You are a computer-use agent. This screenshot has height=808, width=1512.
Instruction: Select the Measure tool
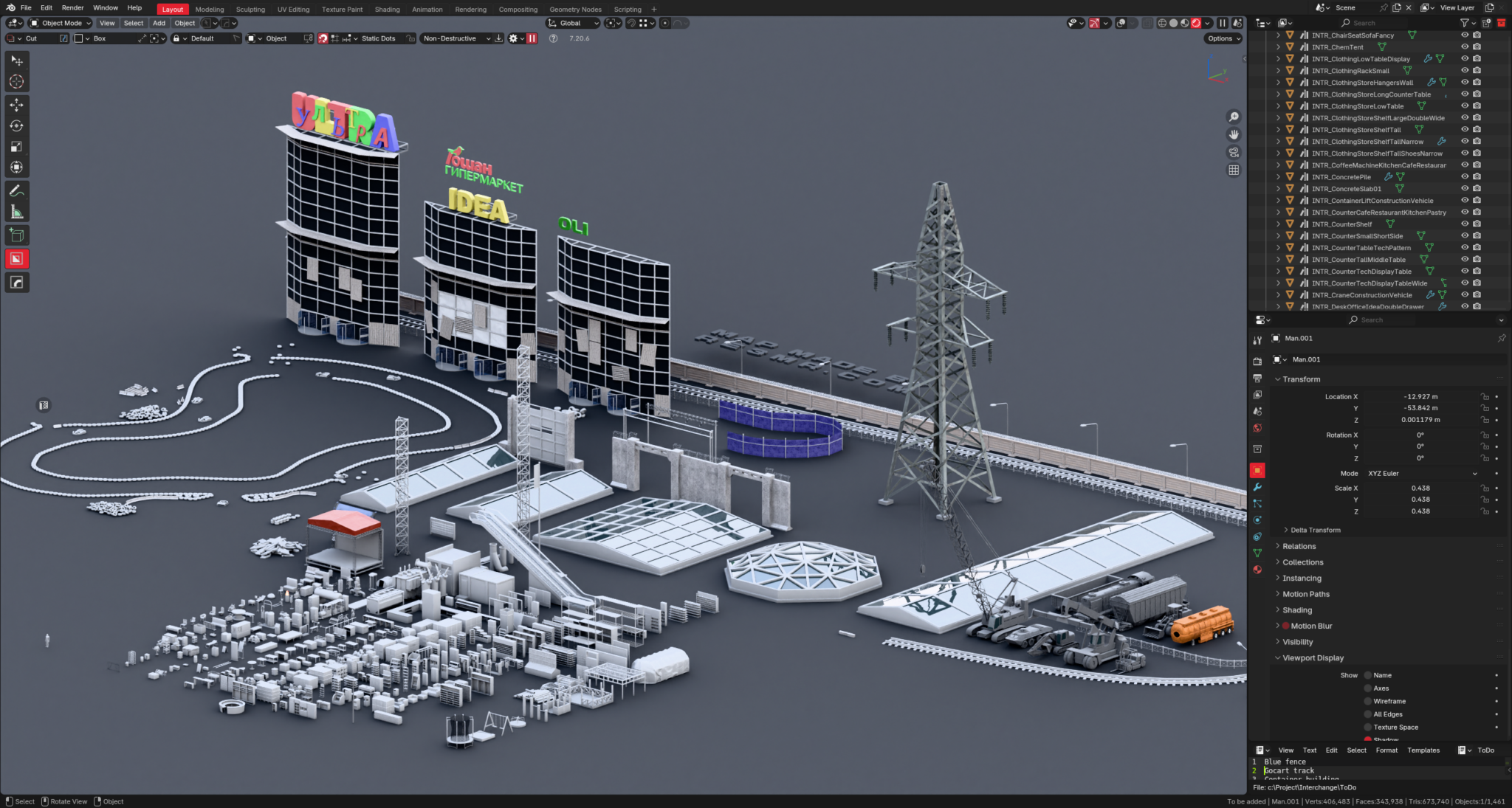[x=16, y=212]
